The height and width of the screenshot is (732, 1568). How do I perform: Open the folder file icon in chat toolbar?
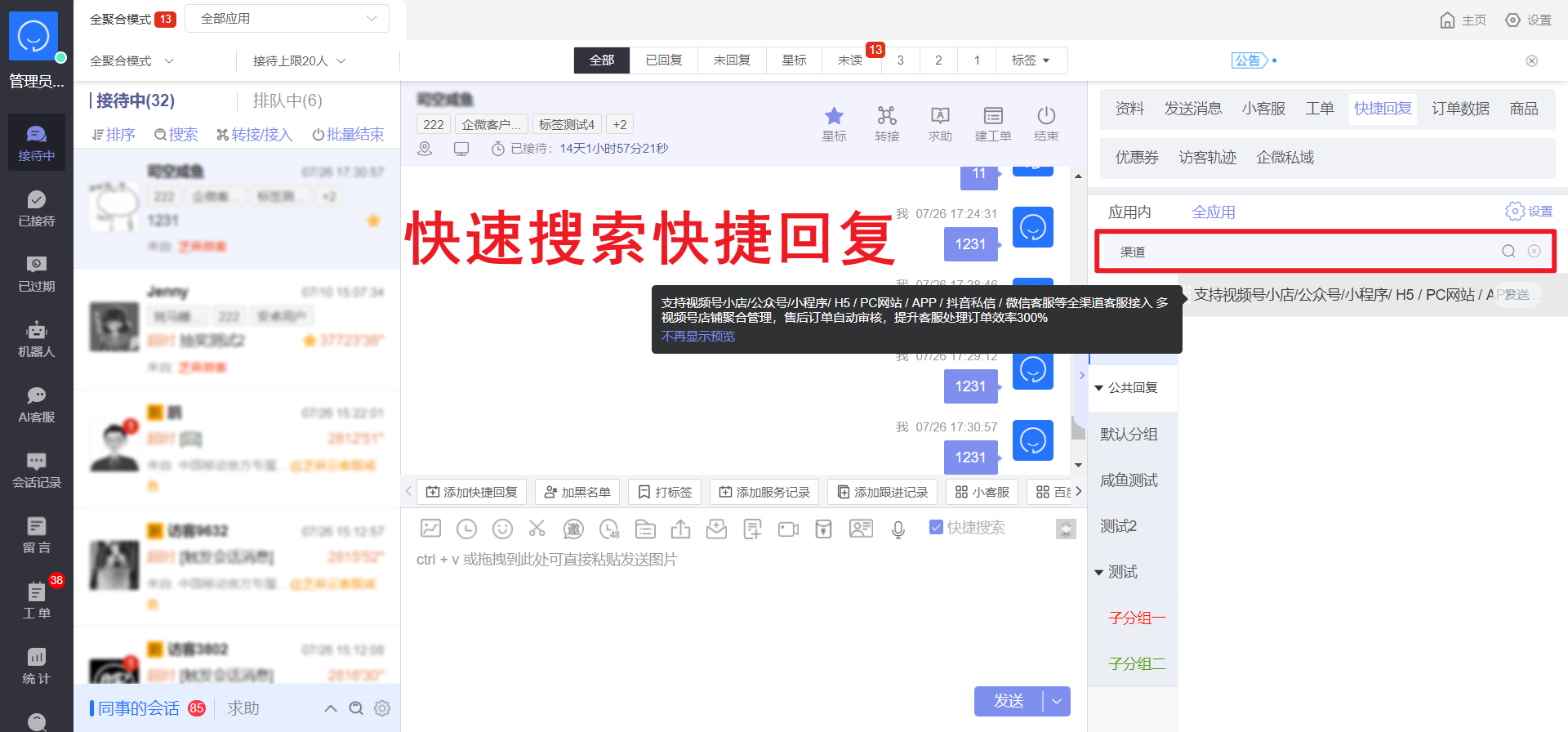(645, 529)
